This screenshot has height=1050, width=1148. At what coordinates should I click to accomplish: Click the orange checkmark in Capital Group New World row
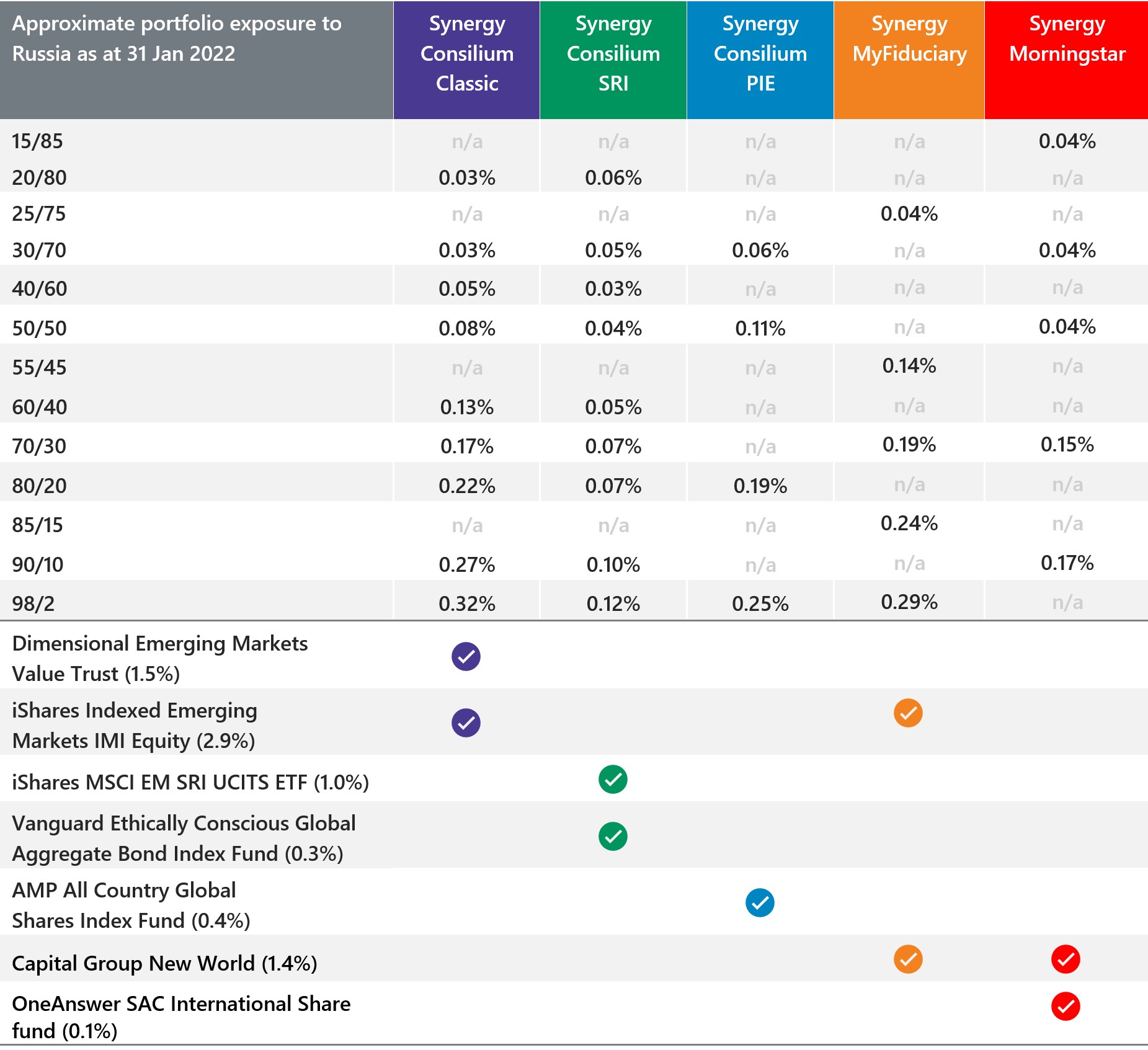click(x=908, y=959)
